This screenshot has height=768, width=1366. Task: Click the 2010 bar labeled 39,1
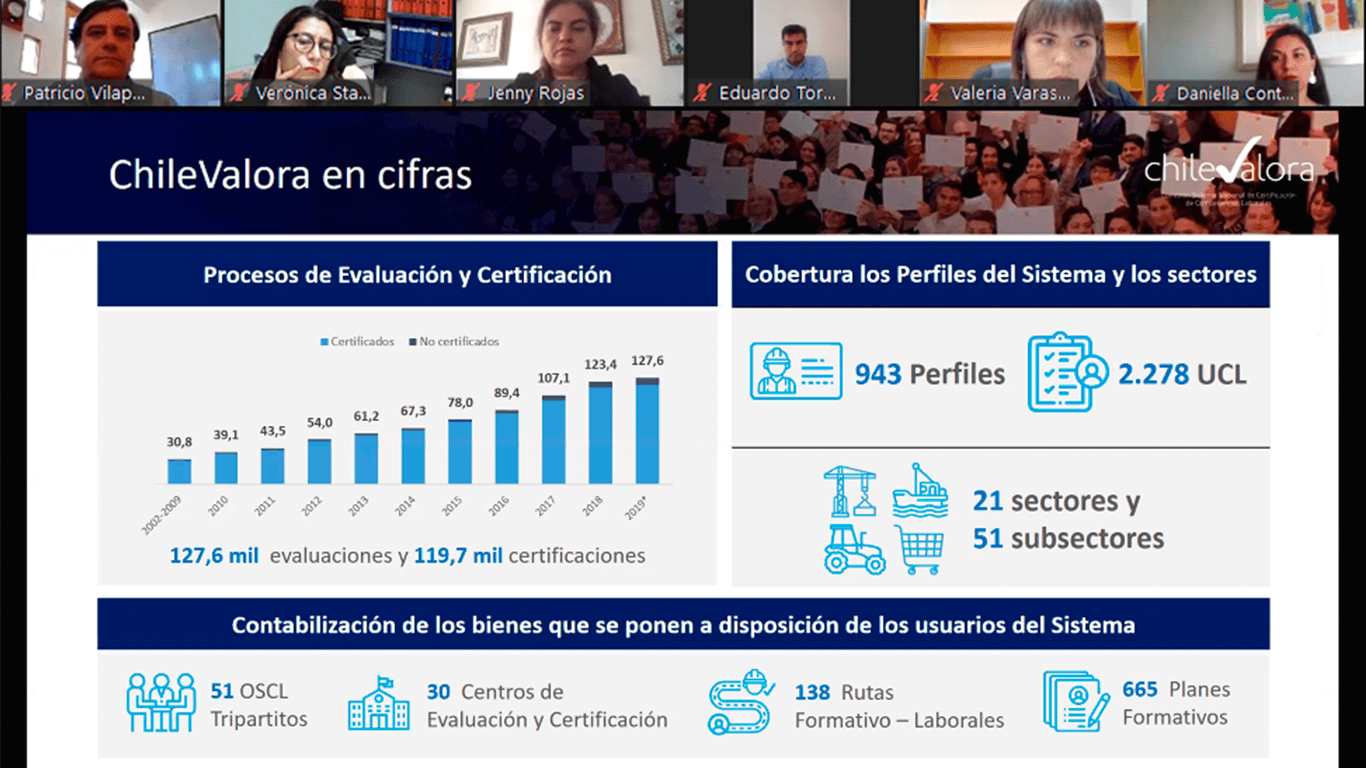click(226, 468)
